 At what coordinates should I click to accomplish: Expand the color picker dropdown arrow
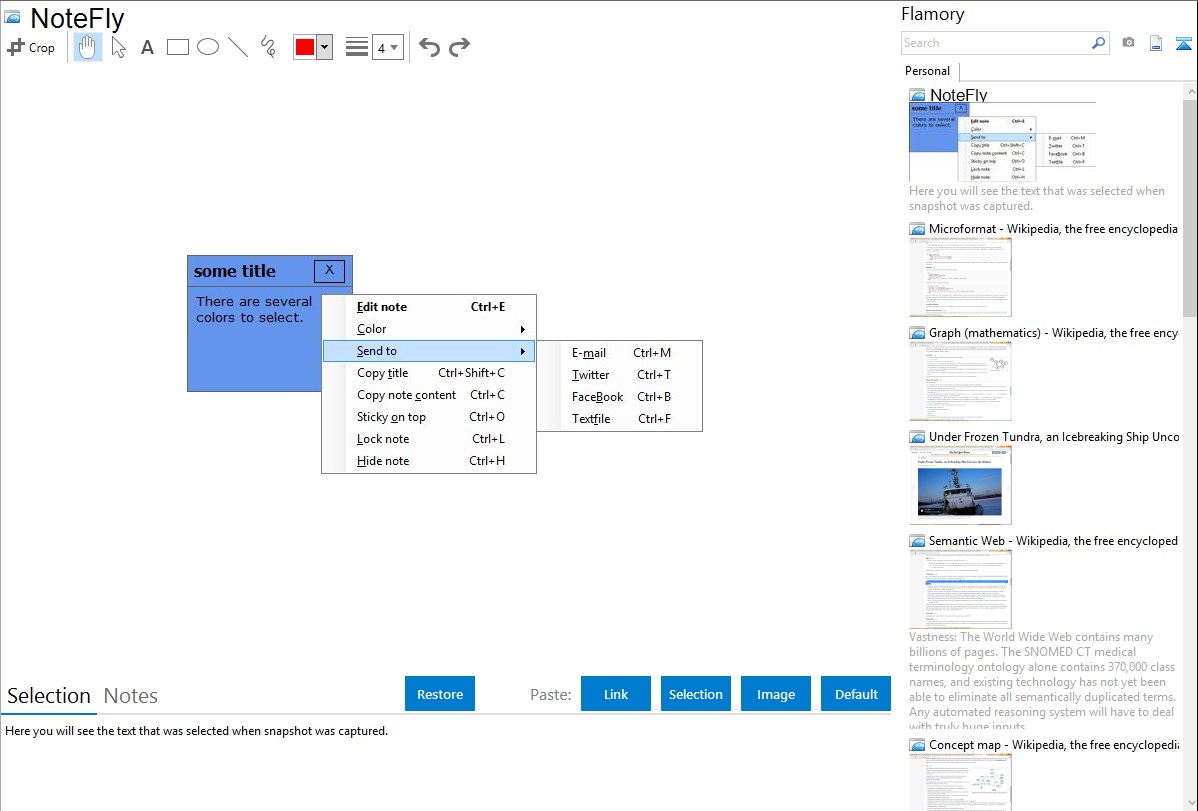tap(325, 47)
